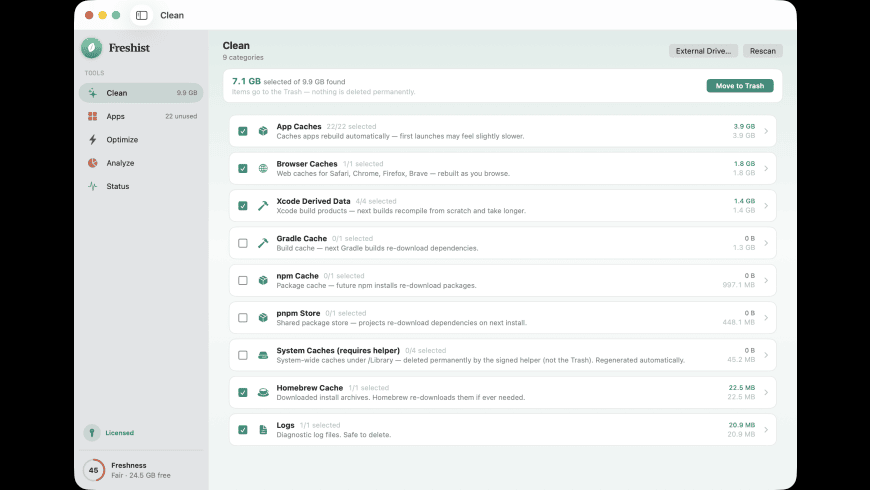Click the '45.2 MB' System Caches size
870x490 pixels.
pos(741,360)
